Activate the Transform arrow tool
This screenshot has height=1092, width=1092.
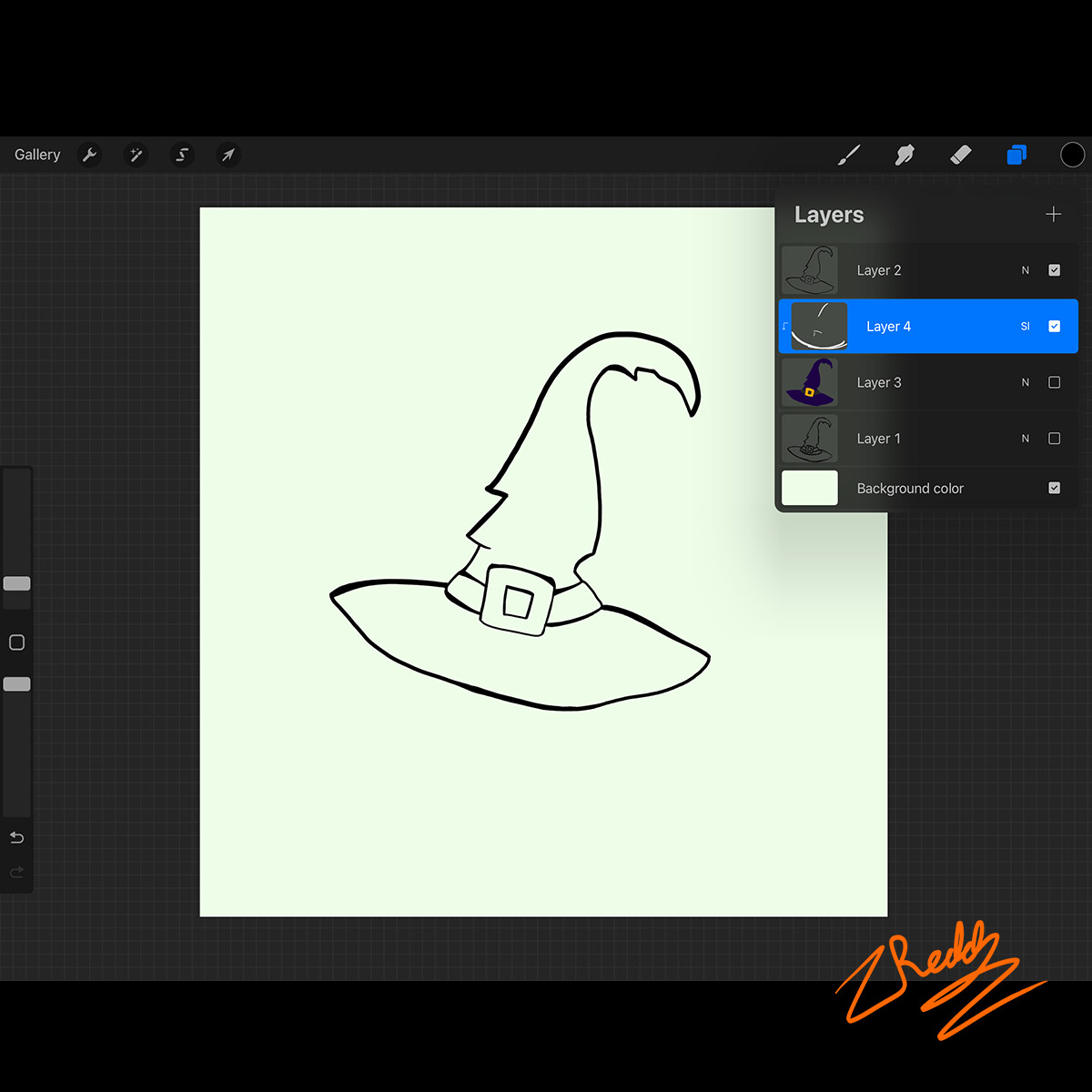tap(228, 155)
